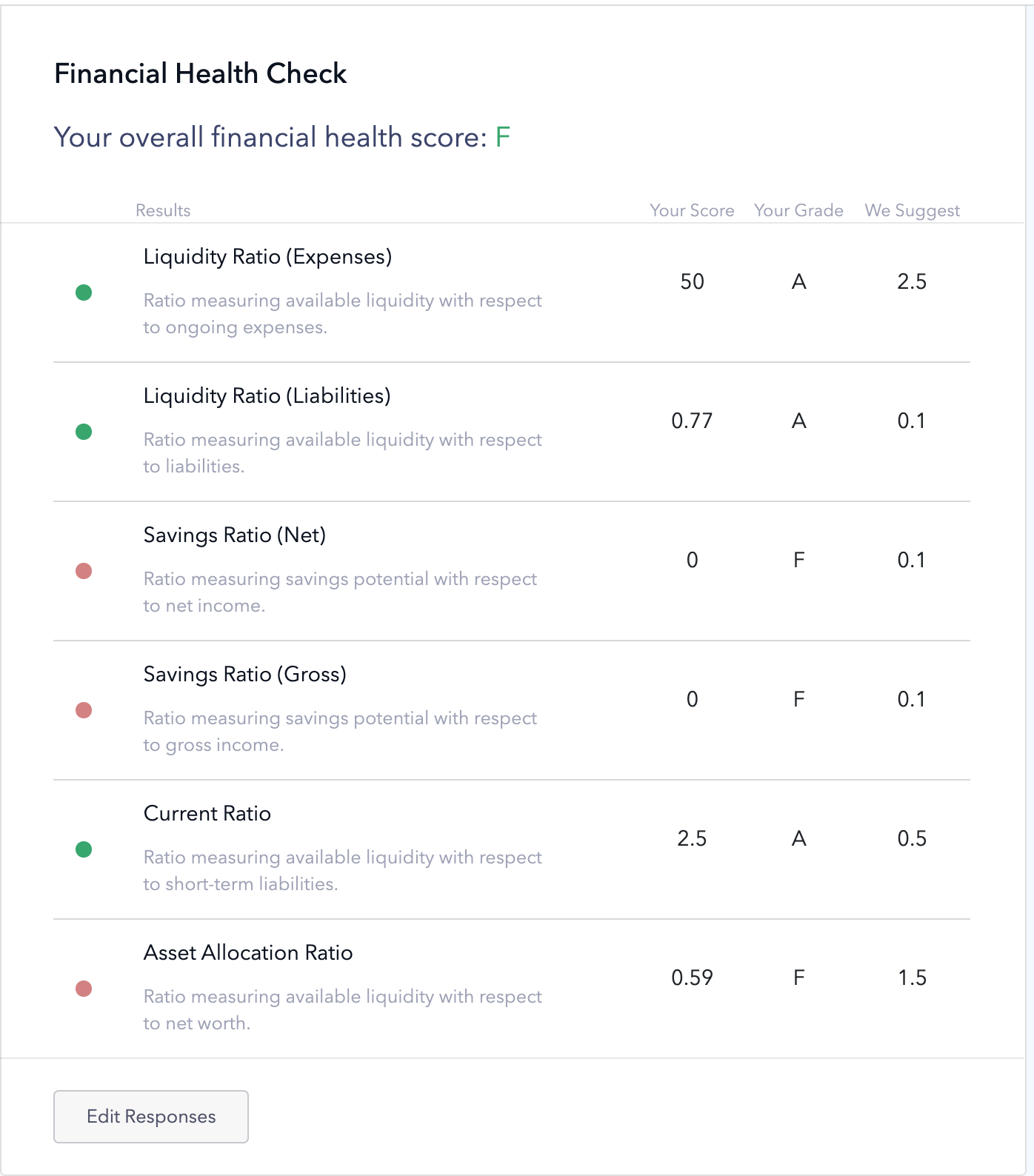
Task: Click the Results column header
Action: pos(163,210)
